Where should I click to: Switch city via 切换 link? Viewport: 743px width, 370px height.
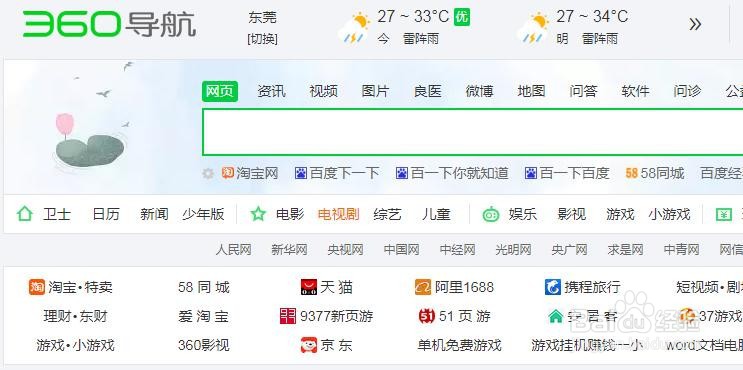[x=263, y=39]
